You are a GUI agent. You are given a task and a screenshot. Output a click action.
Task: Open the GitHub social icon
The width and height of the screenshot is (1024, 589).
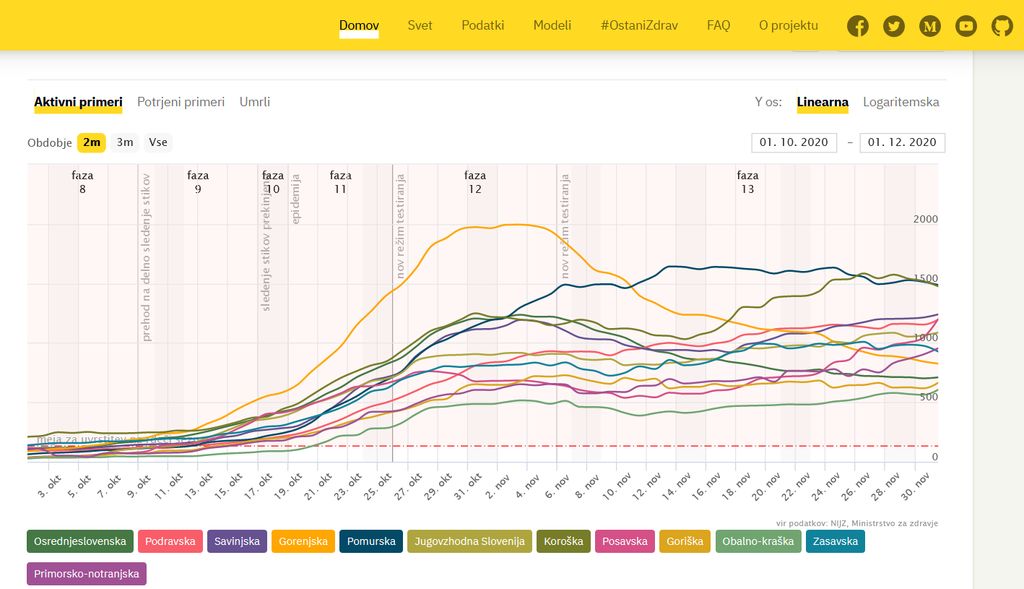[x=1002, y=26]
